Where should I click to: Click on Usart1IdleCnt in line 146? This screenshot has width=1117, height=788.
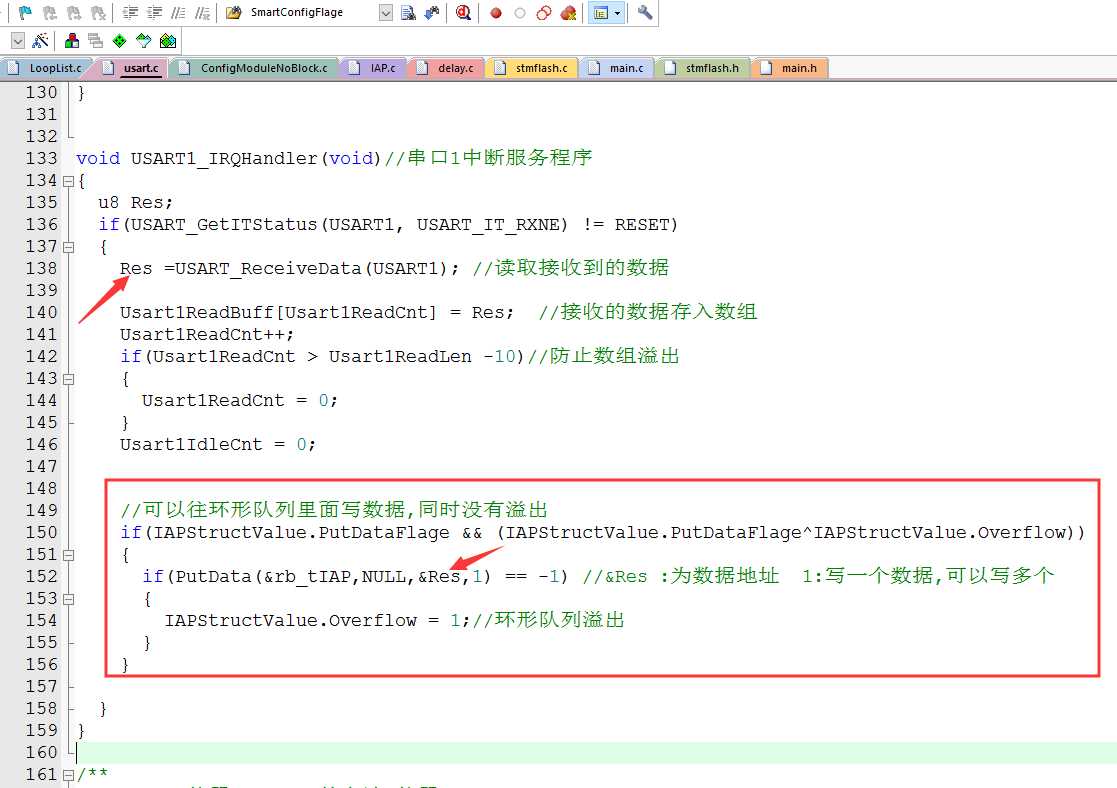tap(191, 445)
